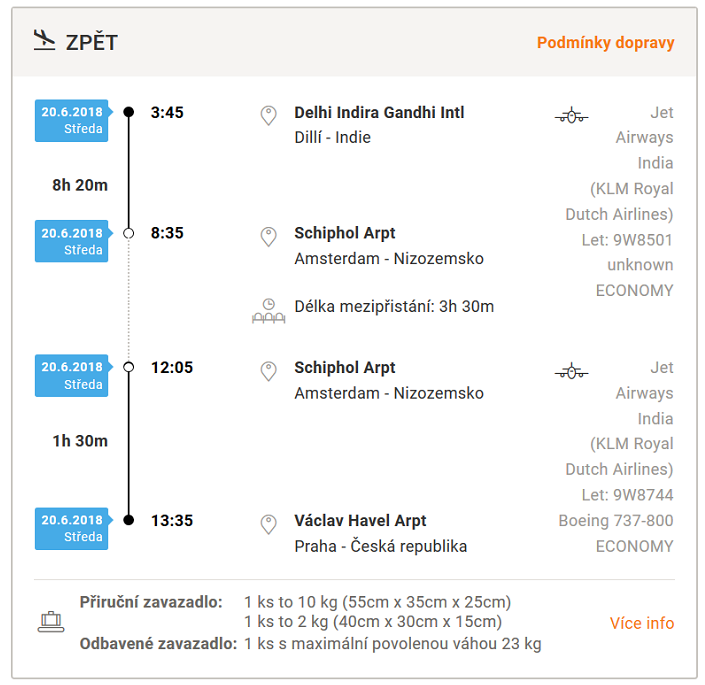The height and width of the screenshot is (685, 705).
Task: Click the filled timeline dot at 13:35
Action: coord(129,520)
